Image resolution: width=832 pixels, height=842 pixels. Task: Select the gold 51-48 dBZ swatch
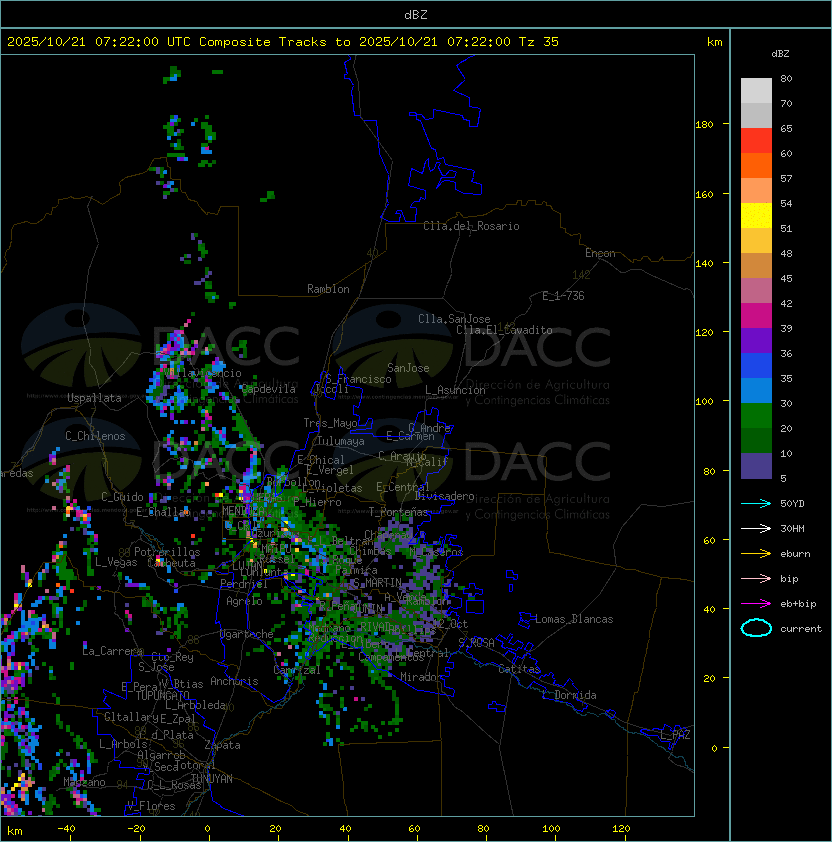click(756, 241)
